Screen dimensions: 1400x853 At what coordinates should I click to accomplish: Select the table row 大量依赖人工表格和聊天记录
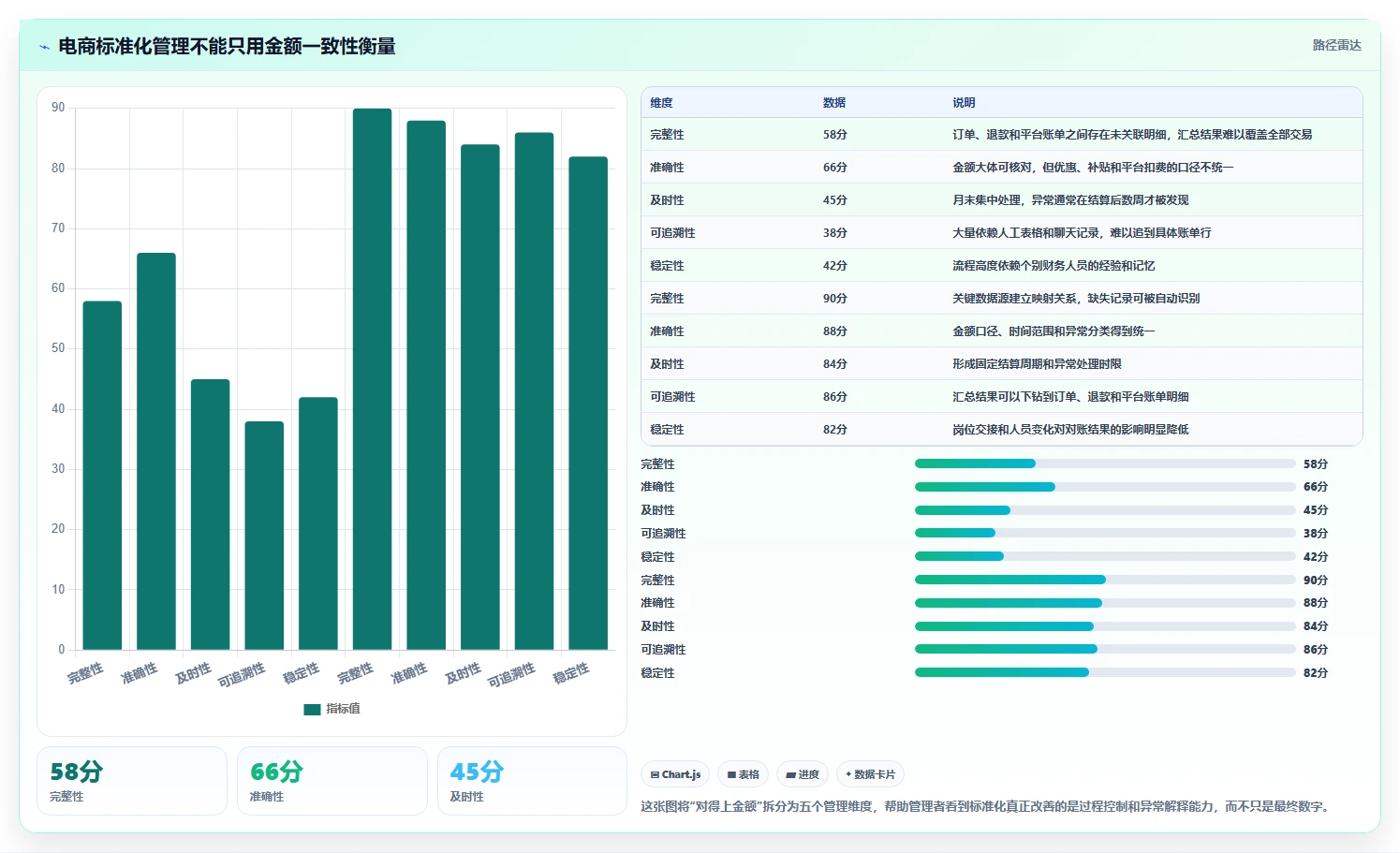(x=1002, y=233)
